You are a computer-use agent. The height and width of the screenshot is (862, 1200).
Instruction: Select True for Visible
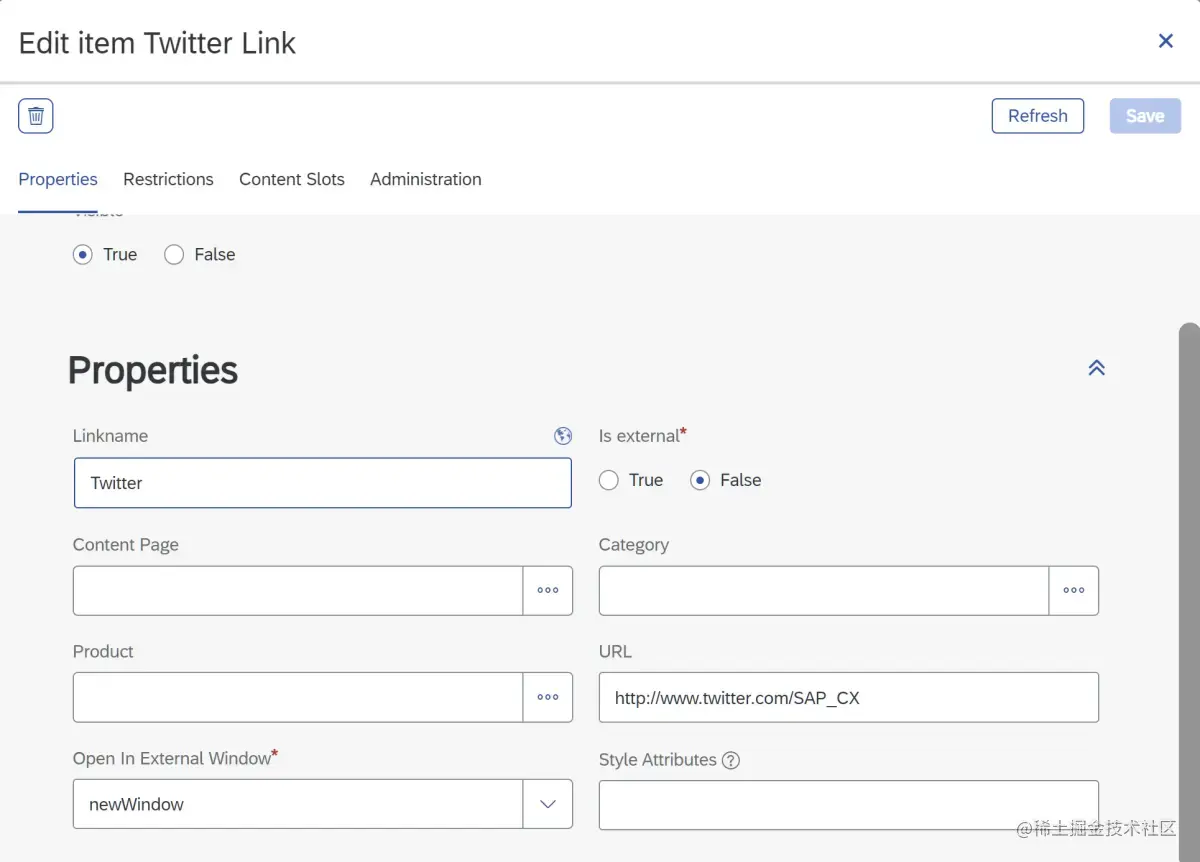tap(83, 255)
